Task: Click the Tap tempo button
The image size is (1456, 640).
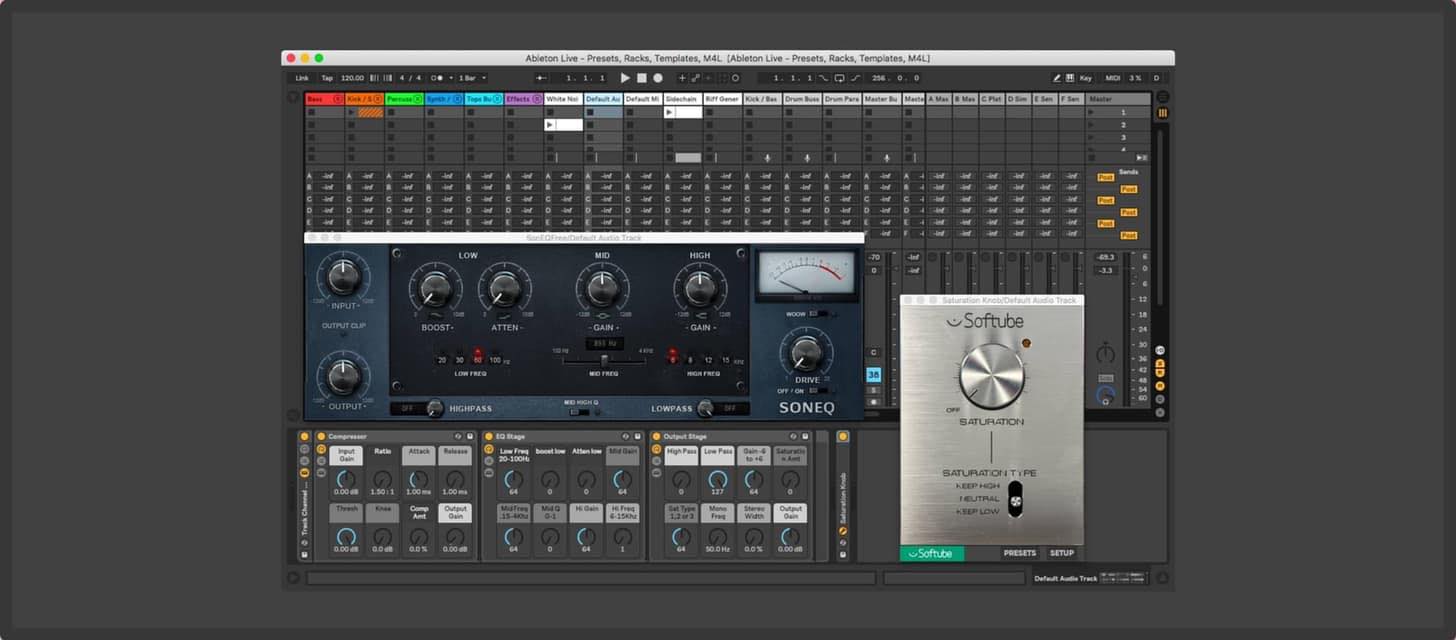Action: coord(327,77)
